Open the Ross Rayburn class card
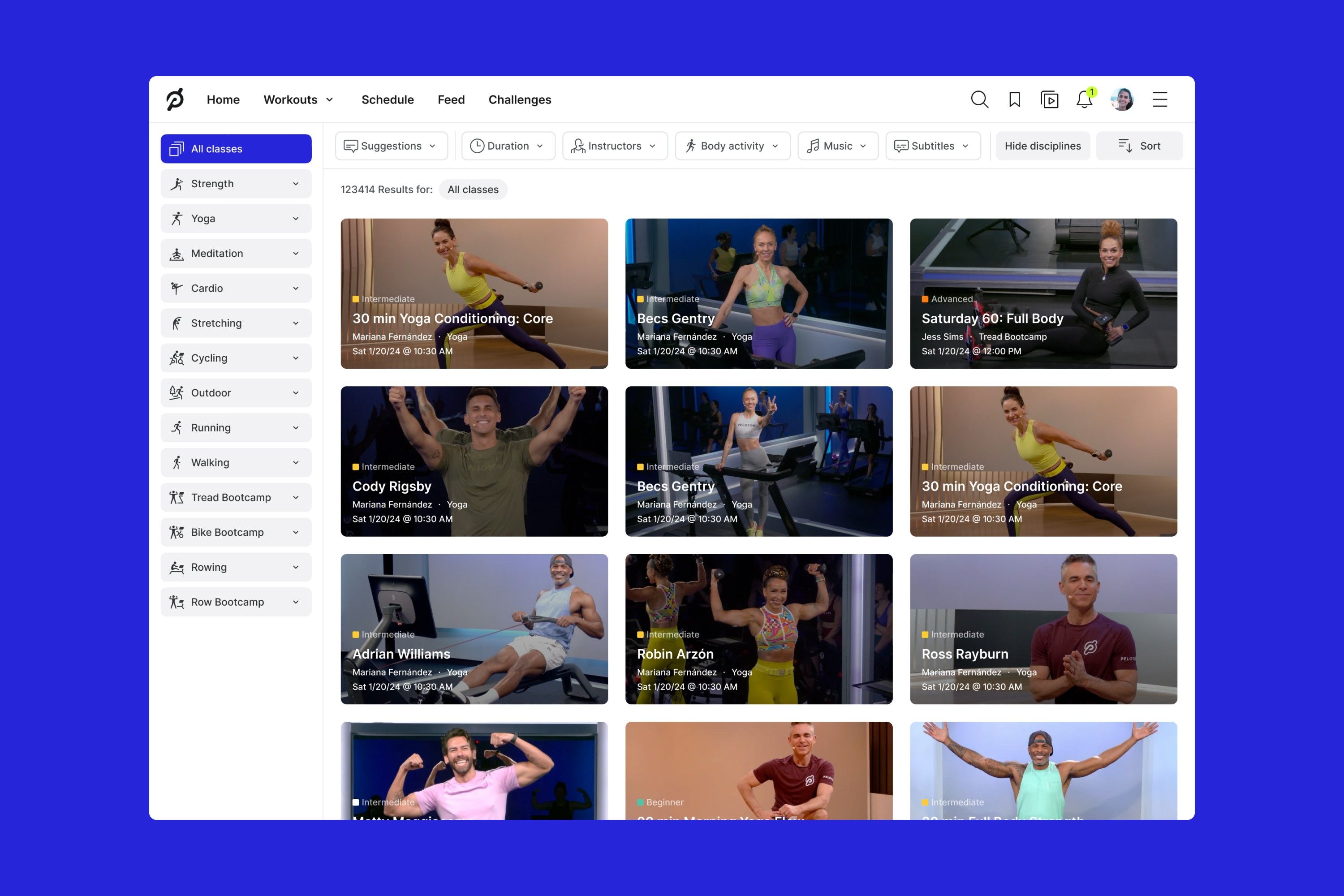 1043,629
